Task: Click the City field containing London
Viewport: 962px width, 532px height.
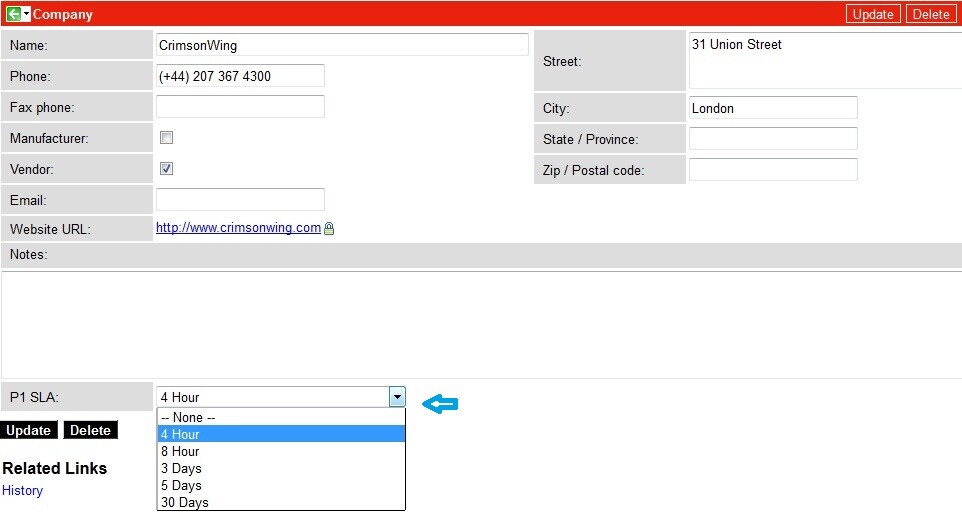Action: click(773, 108)
